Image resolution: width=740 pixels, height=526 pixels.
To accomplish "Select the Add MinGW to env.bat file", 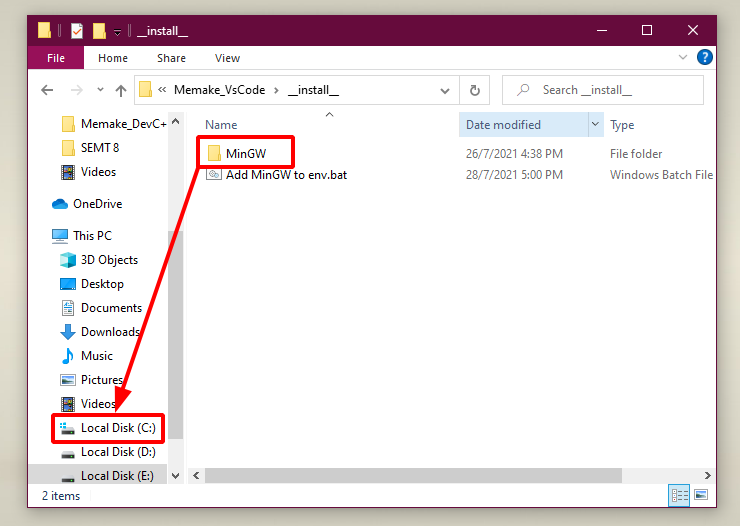I will (286, 175).
